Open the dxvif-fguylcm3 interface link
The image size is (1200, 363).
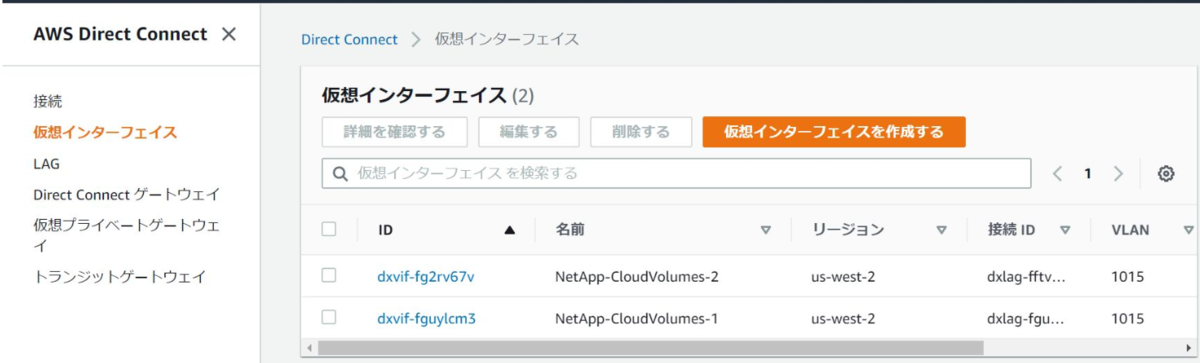click(426, 319)
